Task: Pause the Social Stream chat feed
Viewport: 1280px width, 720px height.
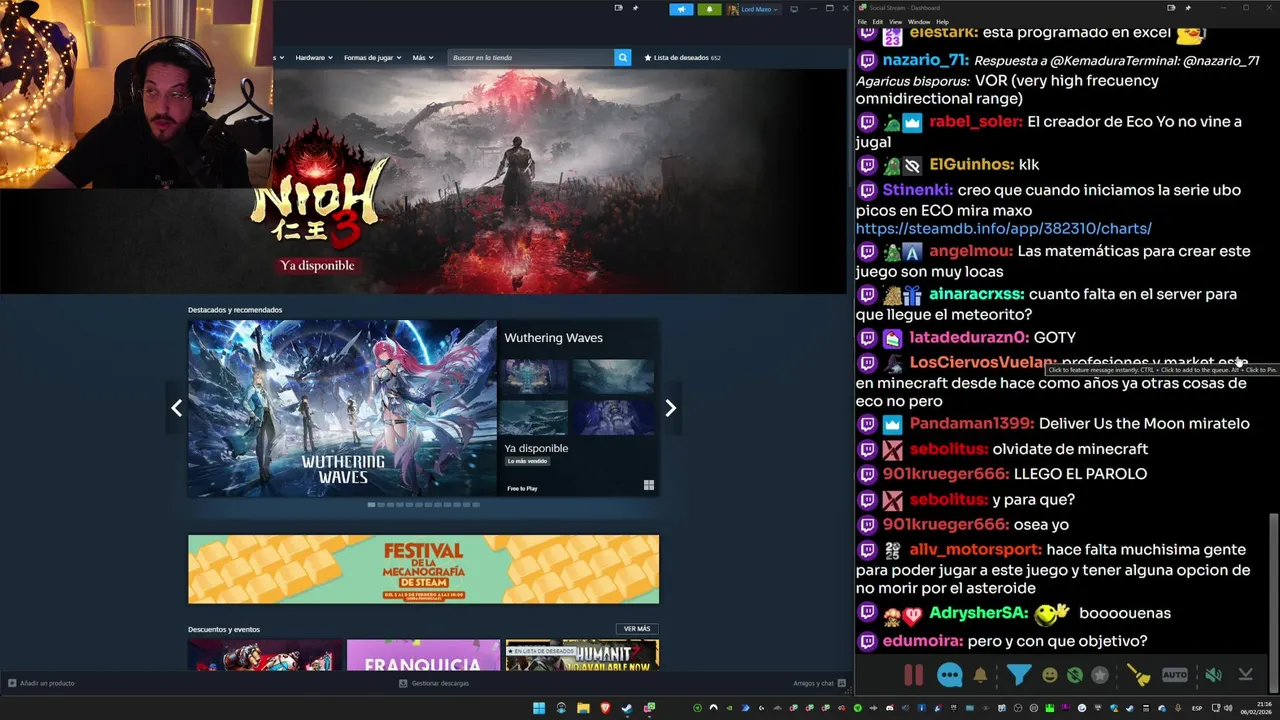Action: point(913,675)
